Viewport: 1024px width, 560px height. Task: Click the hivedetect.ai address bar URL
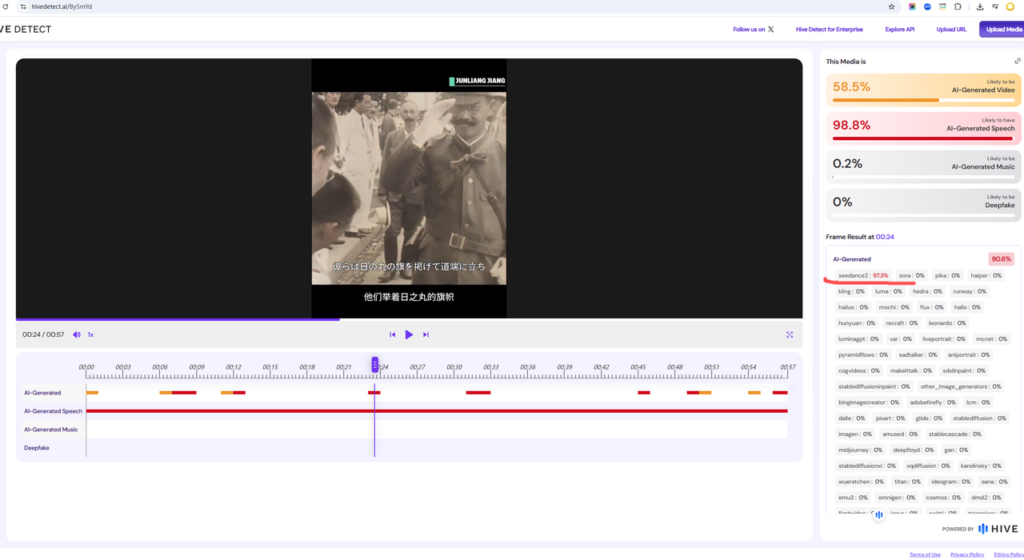61,7
